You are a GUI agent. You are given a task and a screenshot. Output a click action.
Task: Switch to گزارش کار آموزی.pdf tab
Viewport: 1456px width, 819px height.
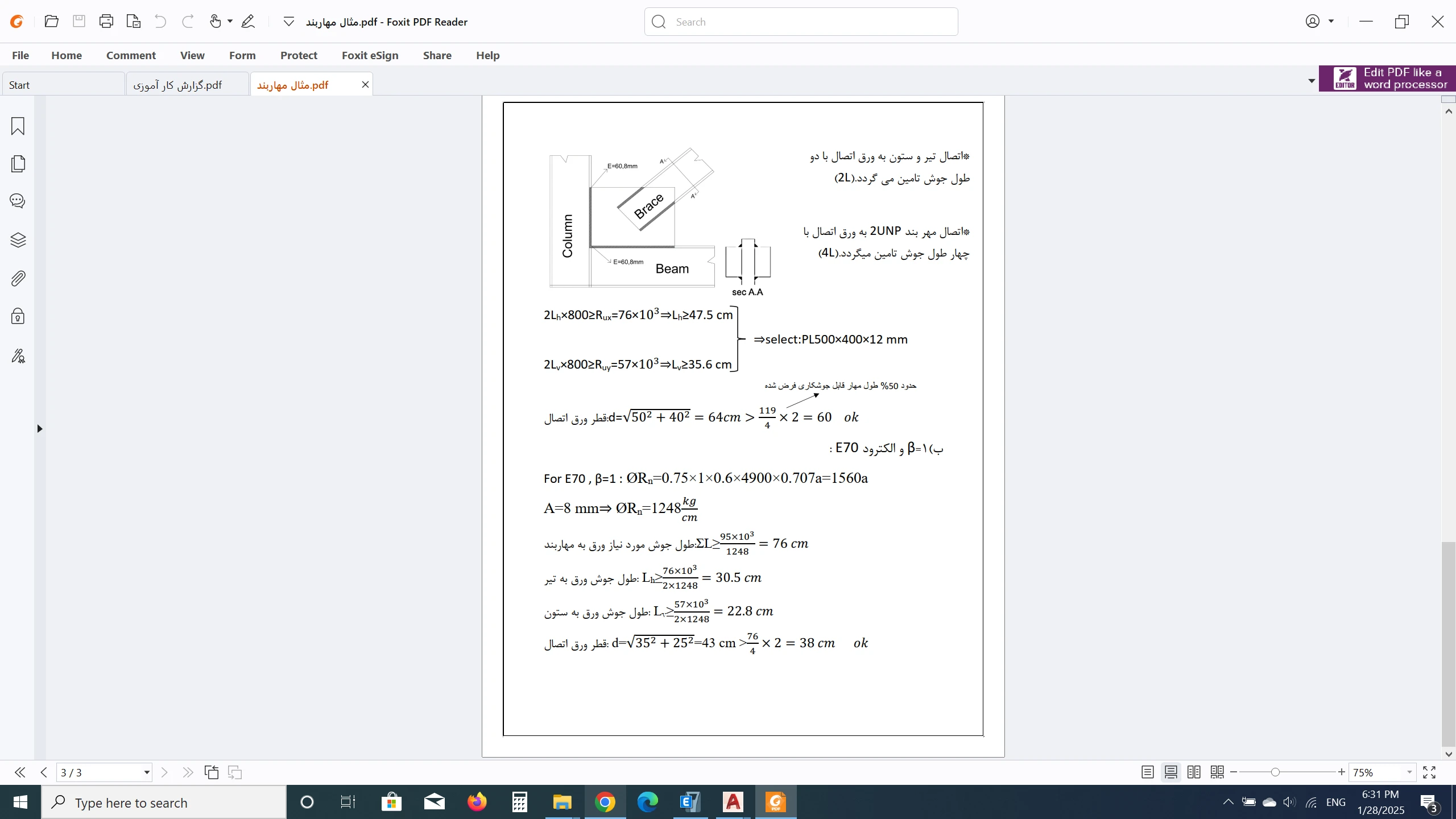(178, 85)
